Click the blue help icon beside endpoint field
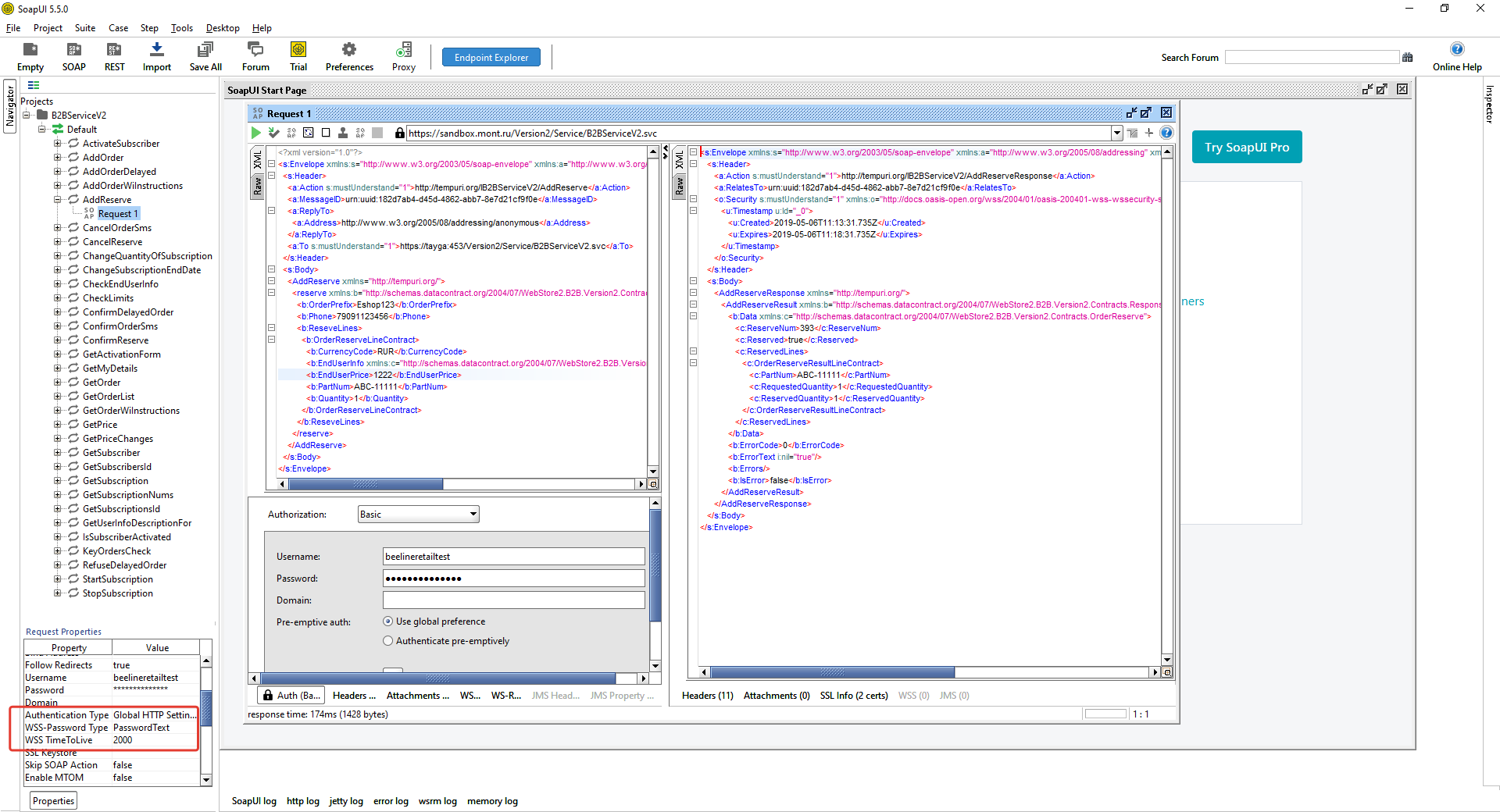The image size is (1500, 812). [x=1166, y=133]
